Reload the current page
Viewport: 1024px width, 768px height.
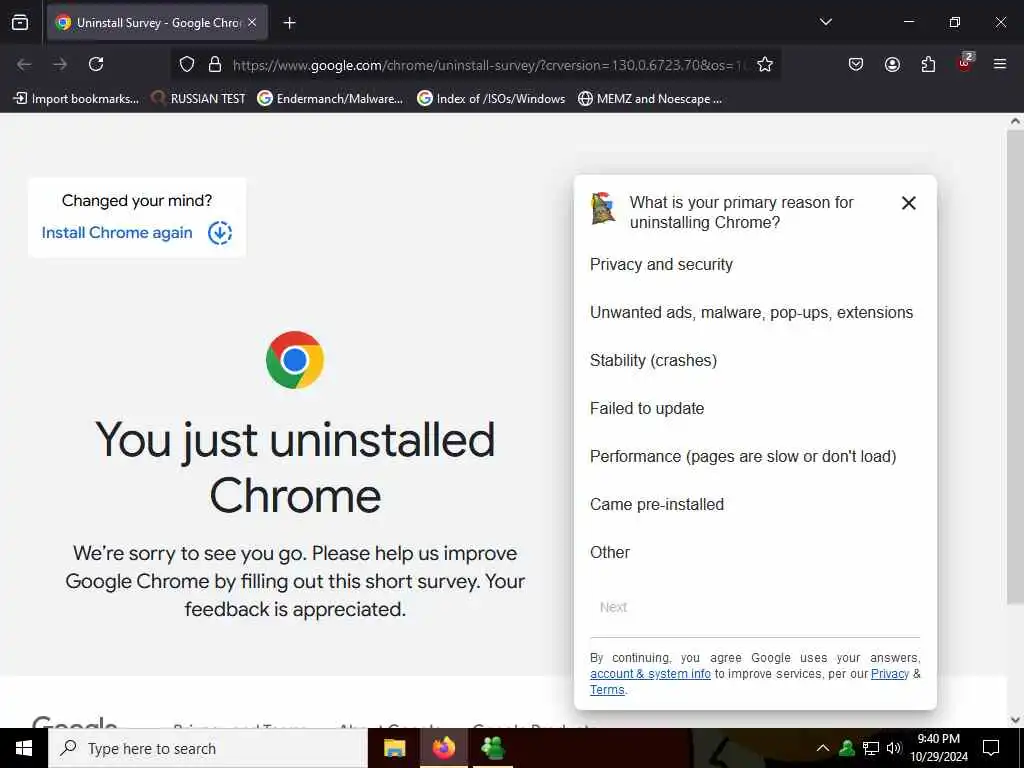(x=96, y=64)
